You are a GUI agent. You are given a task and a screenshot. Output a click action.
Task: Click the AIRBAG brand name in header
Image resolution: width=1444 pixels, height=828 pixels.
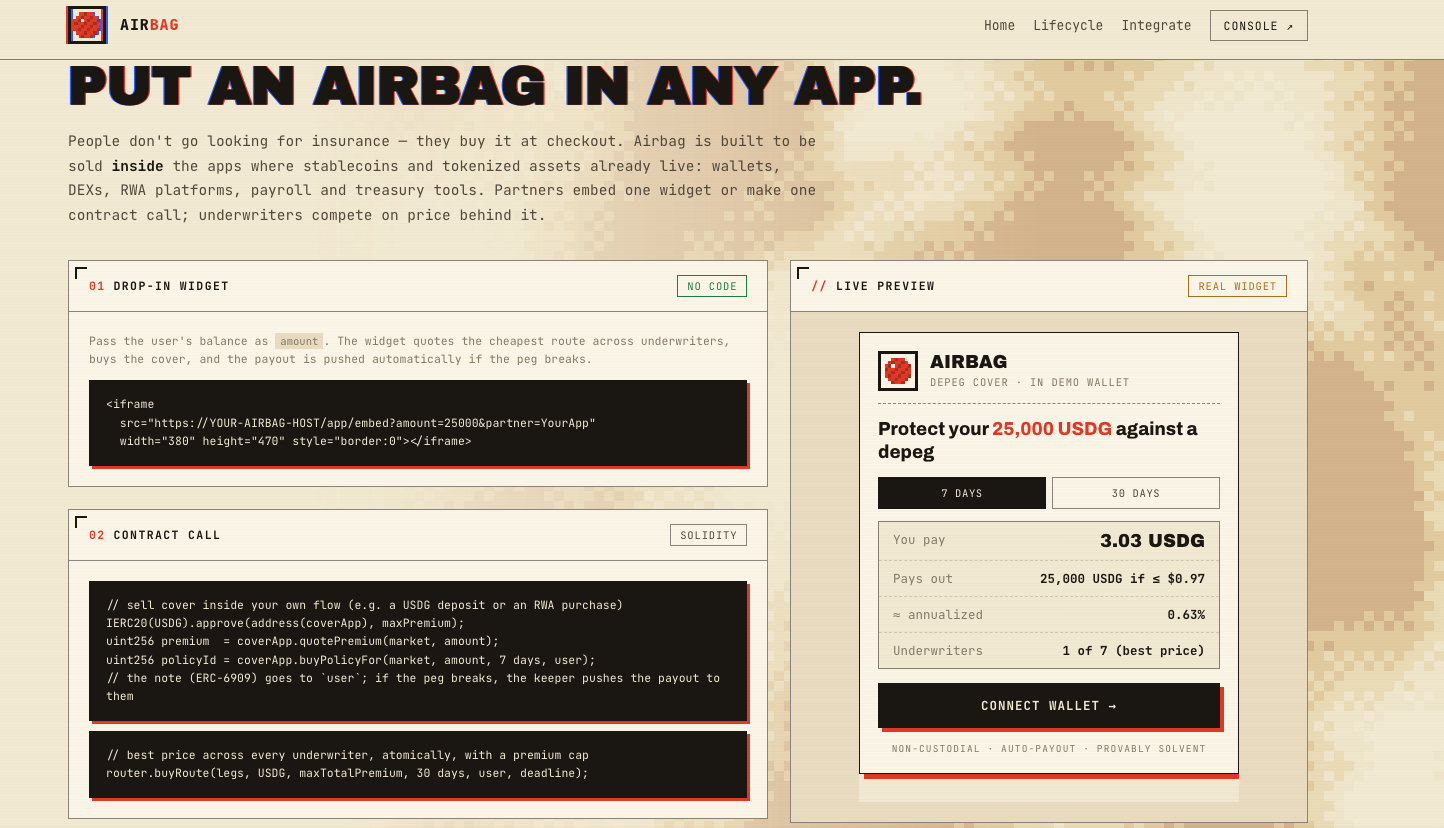pyautogui.click(x=149, y=25)
